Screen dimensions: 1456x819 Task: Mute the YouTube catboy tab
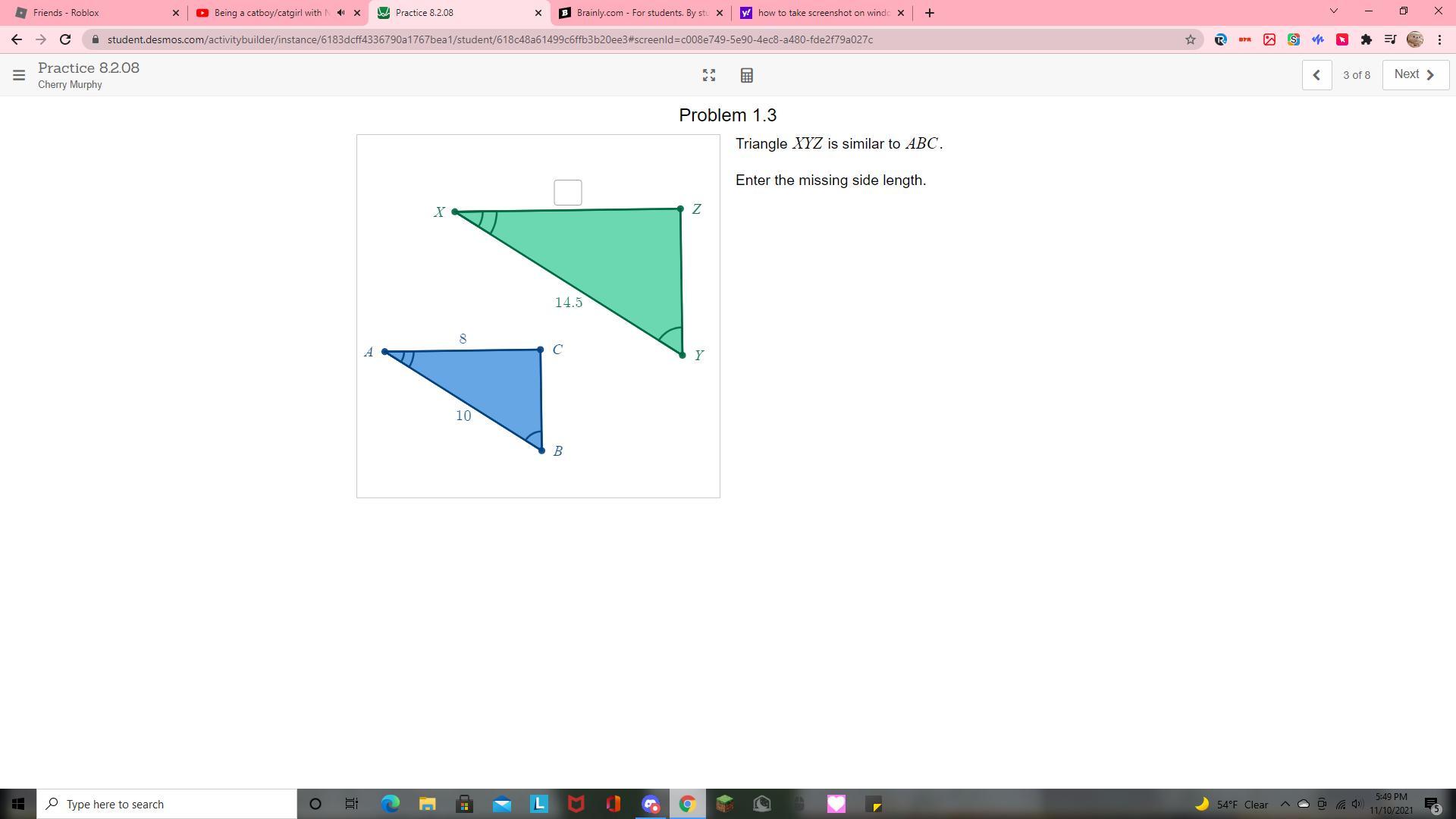pos(340,13)
